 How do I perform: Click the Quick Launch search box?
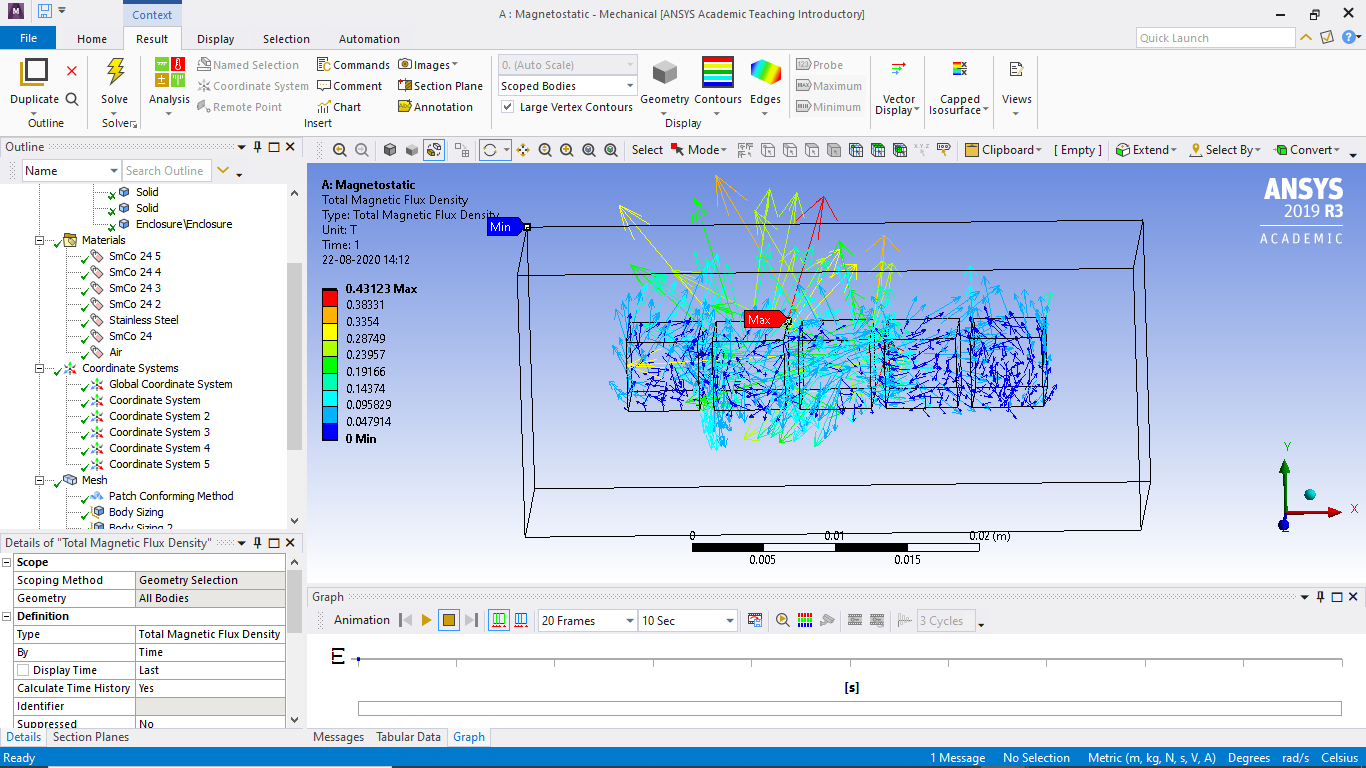[x=1216, y=38]
